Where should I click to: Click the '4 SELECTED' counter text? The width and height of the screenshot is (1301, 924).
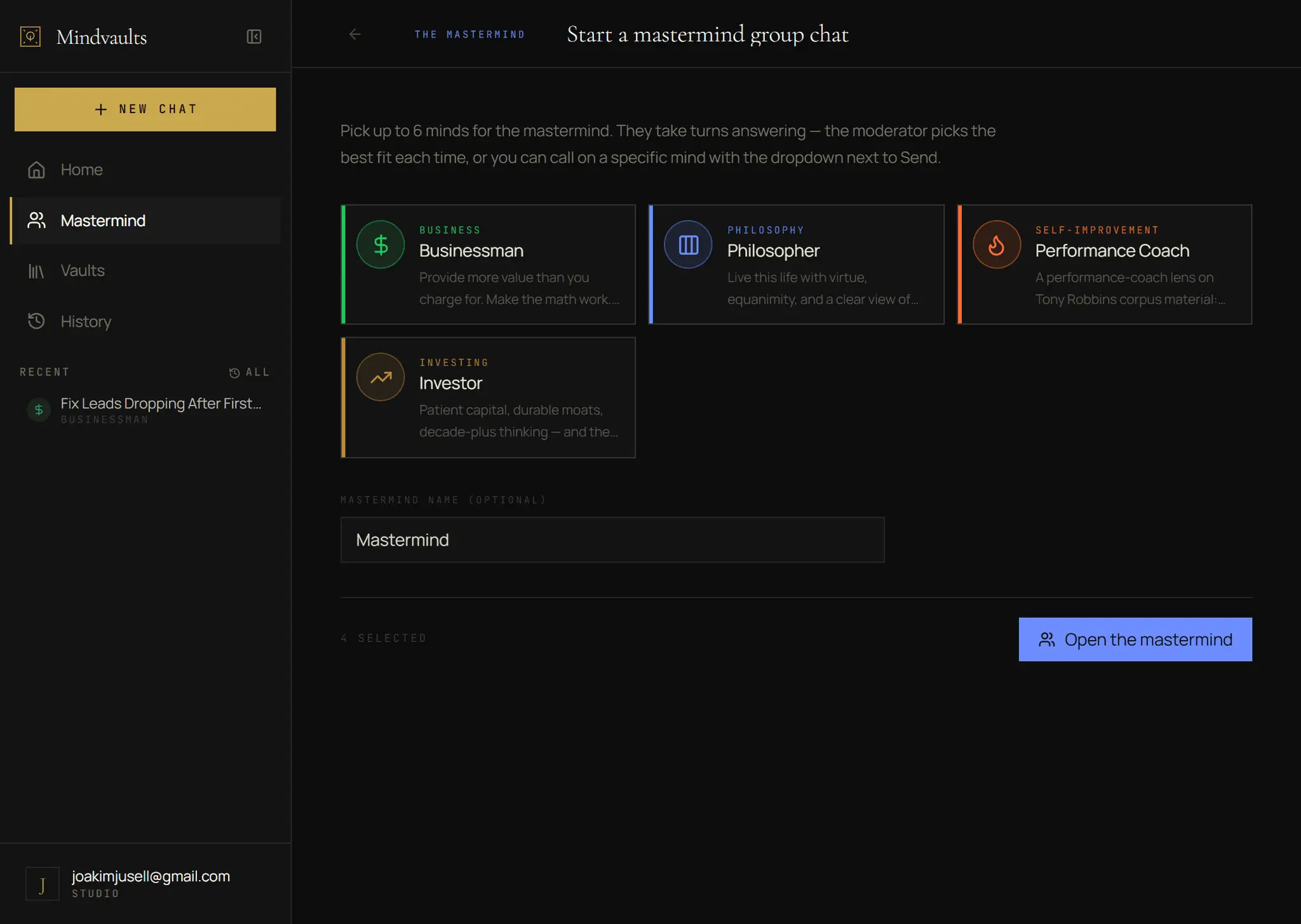click(x=384, y=638)
